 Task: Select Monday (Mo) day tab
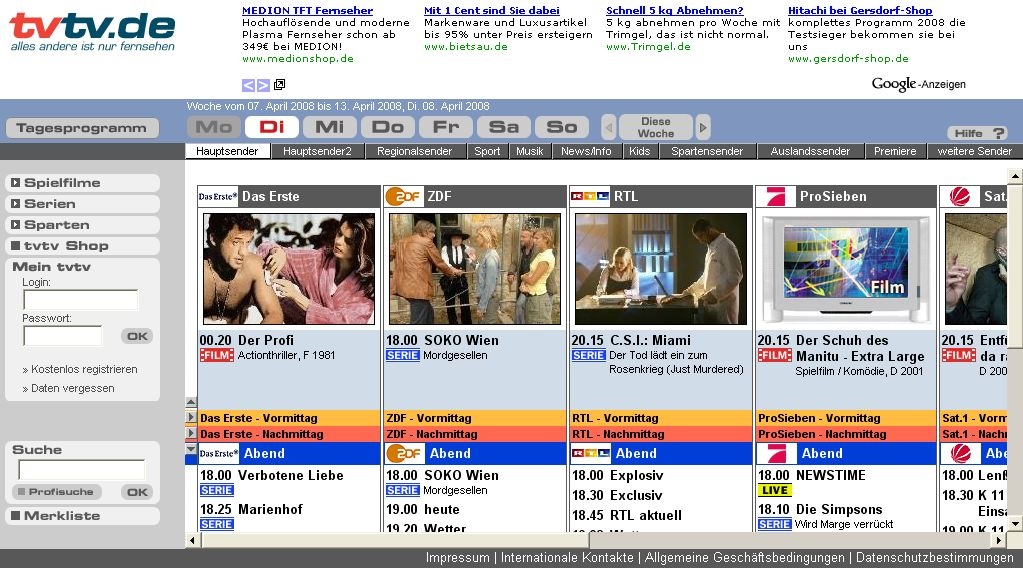[214, 127]
